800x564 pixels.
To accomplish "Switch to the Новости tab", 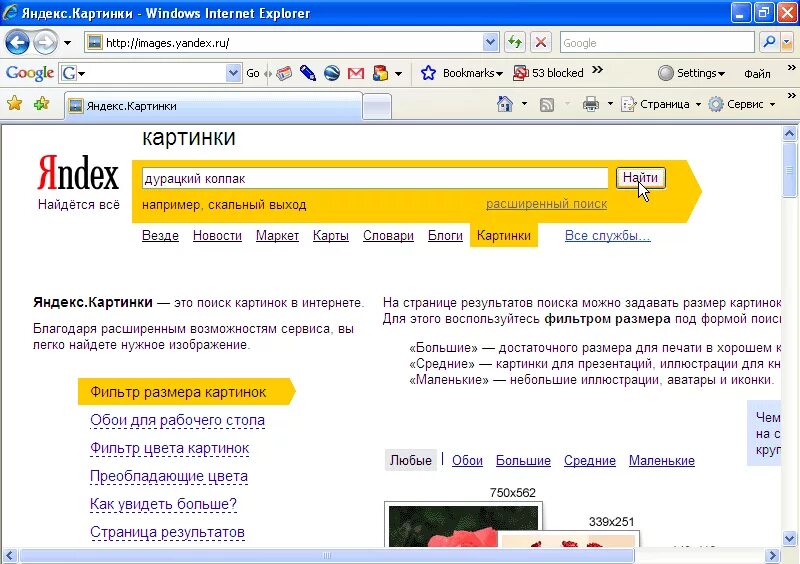I will tap(217, 235).
